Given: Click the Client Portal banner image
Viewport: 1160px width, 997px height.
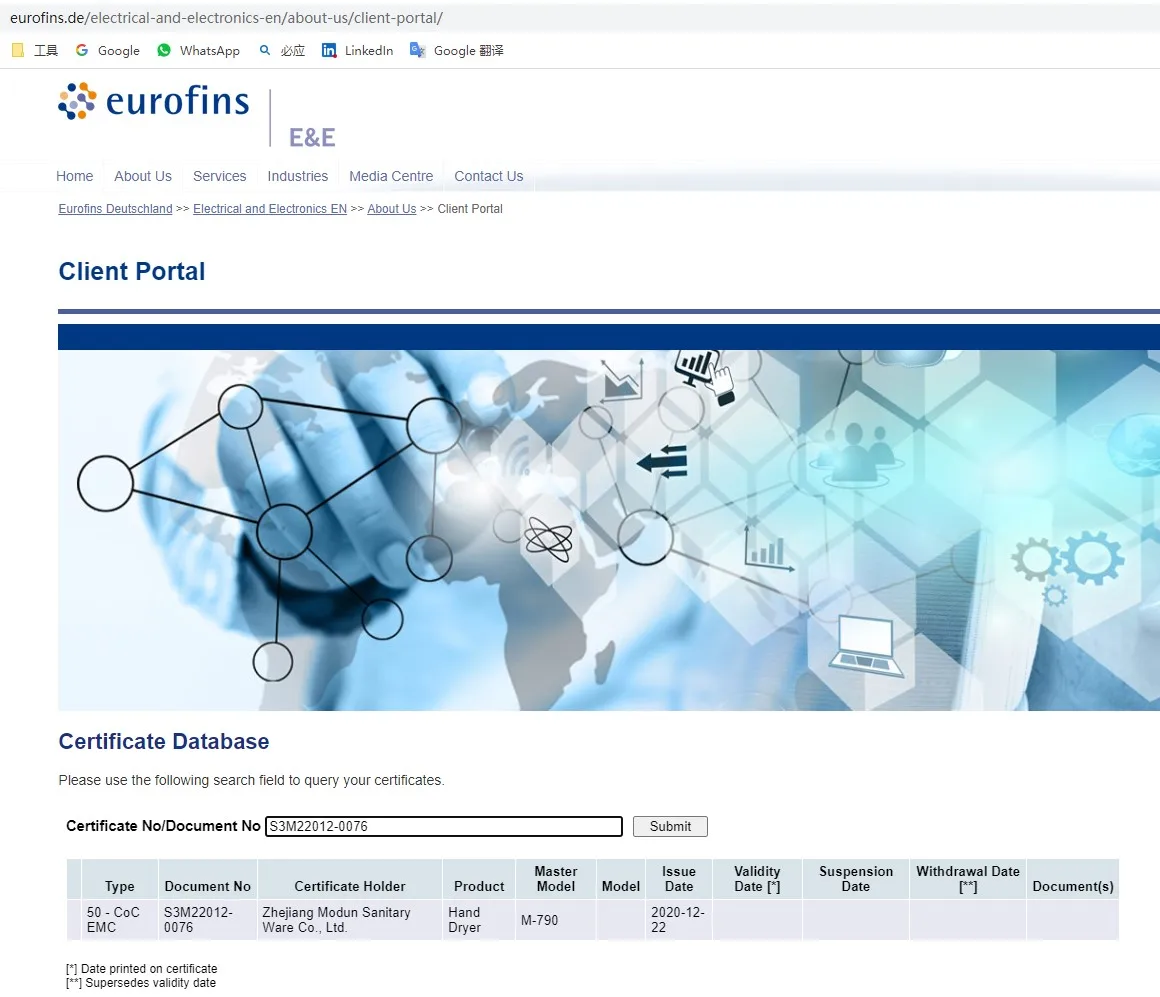Looking at the screenshot, I should coord(608,530).
